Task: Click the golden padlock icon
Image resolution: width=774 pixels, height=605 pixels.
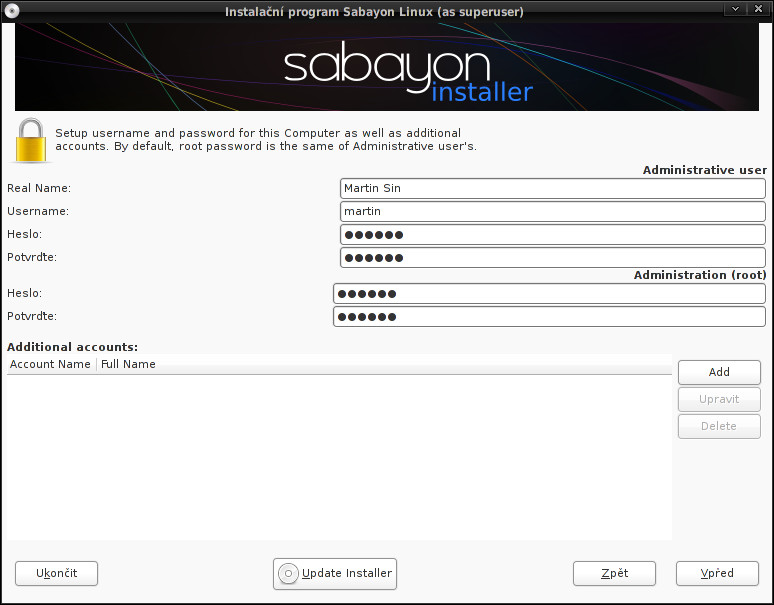Action: click(31, 141)
